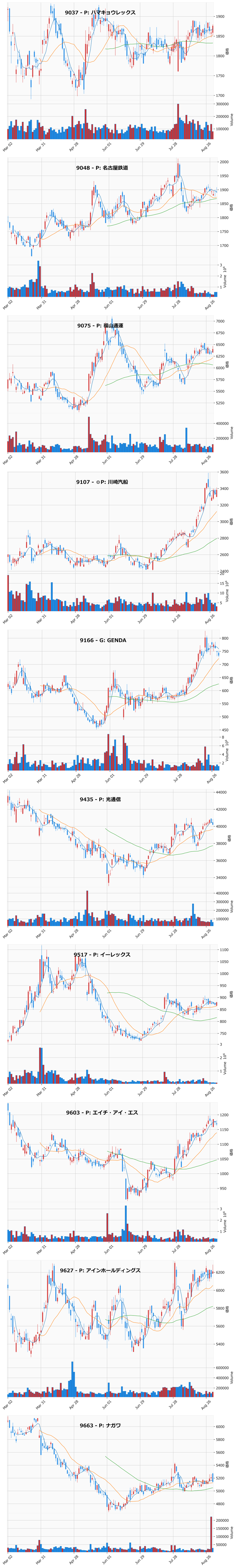Select the 2000 price label on the 9048 chart
The width and height of the screenshot is (236, 1568).
click(x=224, y=162)
